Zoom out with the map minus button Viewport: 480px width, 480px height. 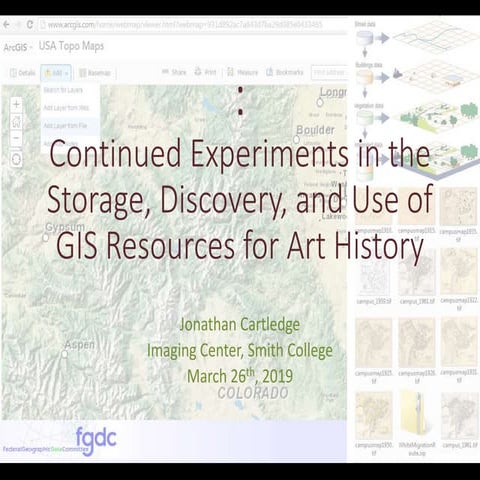(16, 138)
